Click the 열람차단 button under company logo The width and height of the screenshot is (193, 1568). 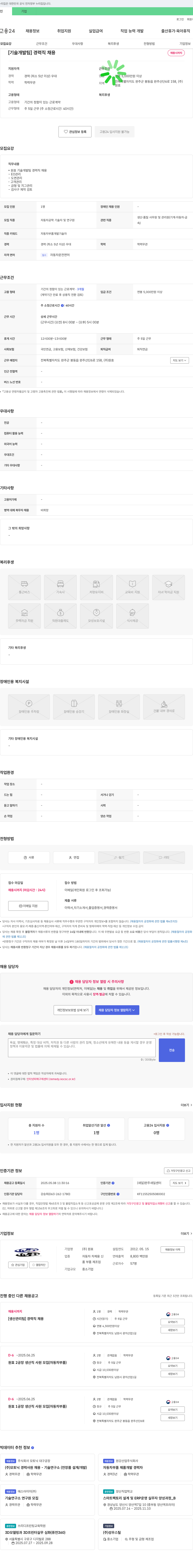click(39, 1265)
